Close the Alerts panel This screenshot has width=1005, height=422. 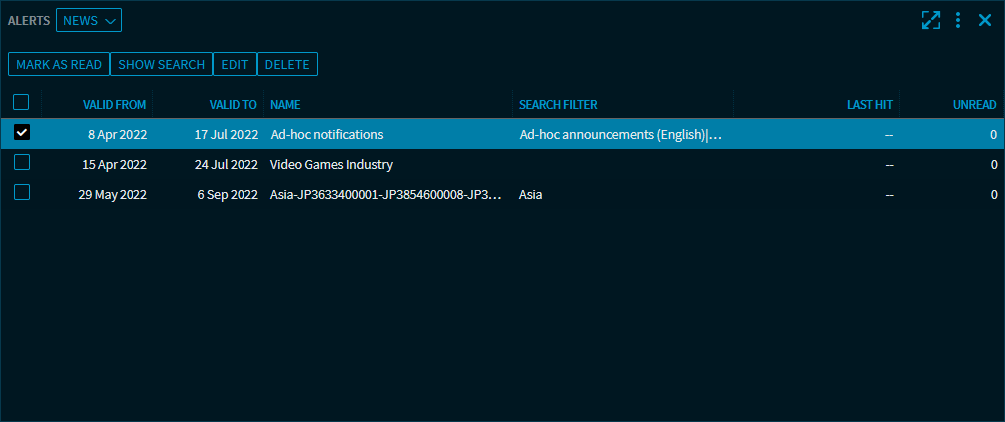pos(985,20)
